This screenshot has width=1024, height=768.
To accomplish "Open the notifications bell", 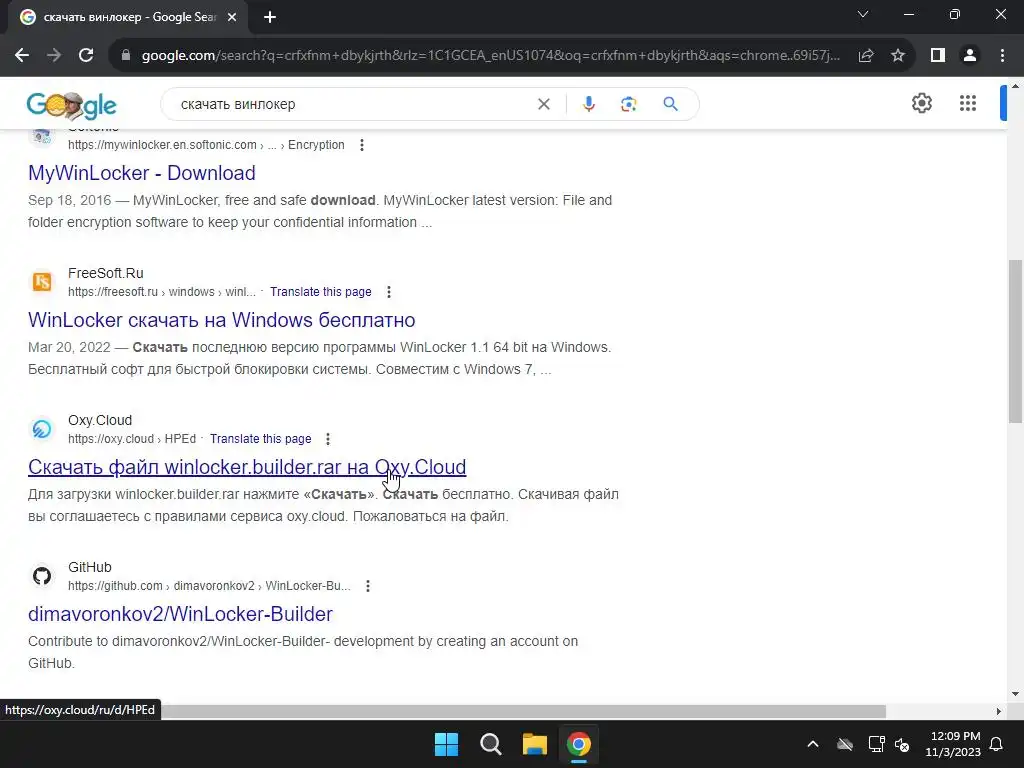I will click(997, 744).
